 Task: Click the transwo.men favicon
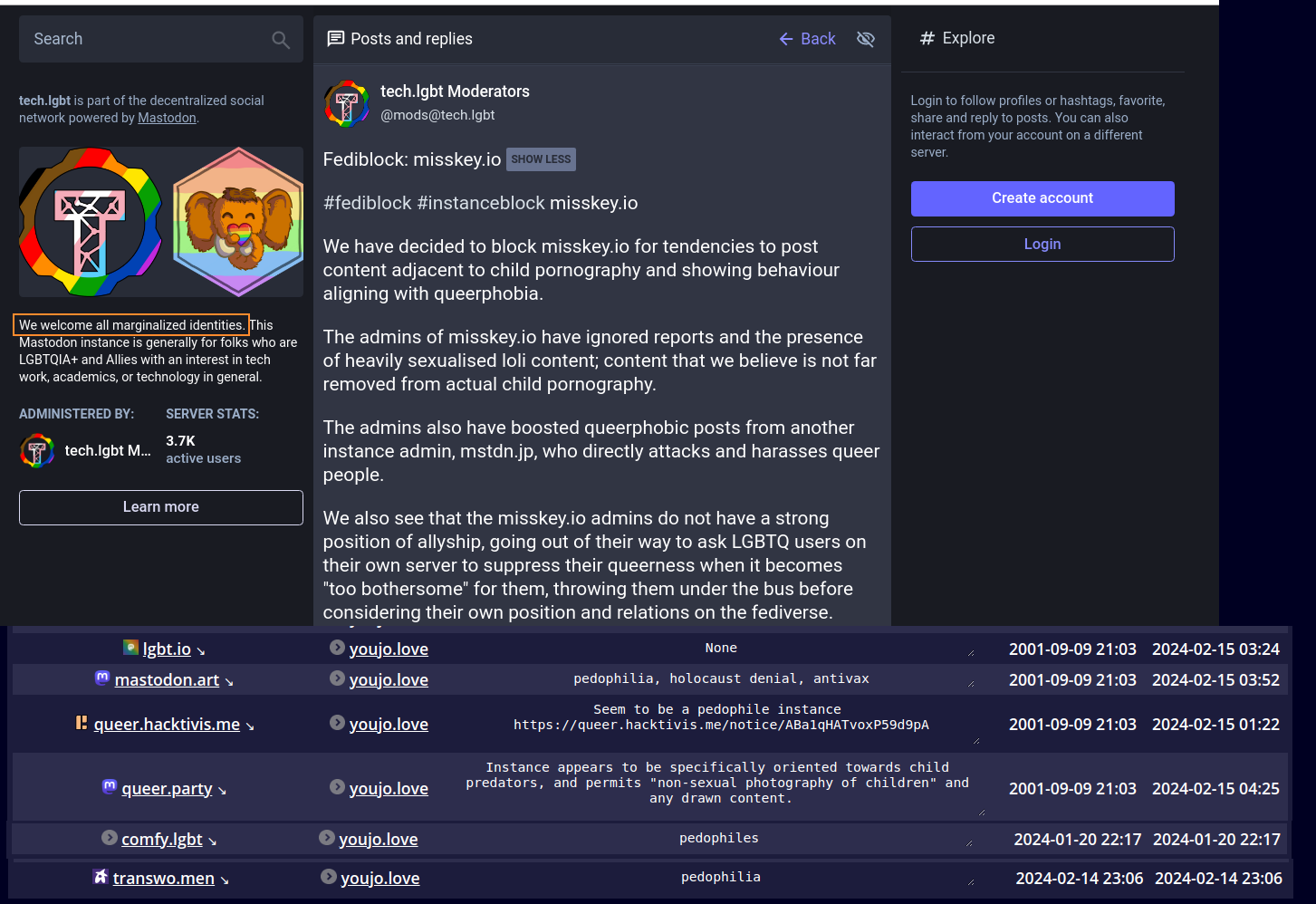(101, 877)
